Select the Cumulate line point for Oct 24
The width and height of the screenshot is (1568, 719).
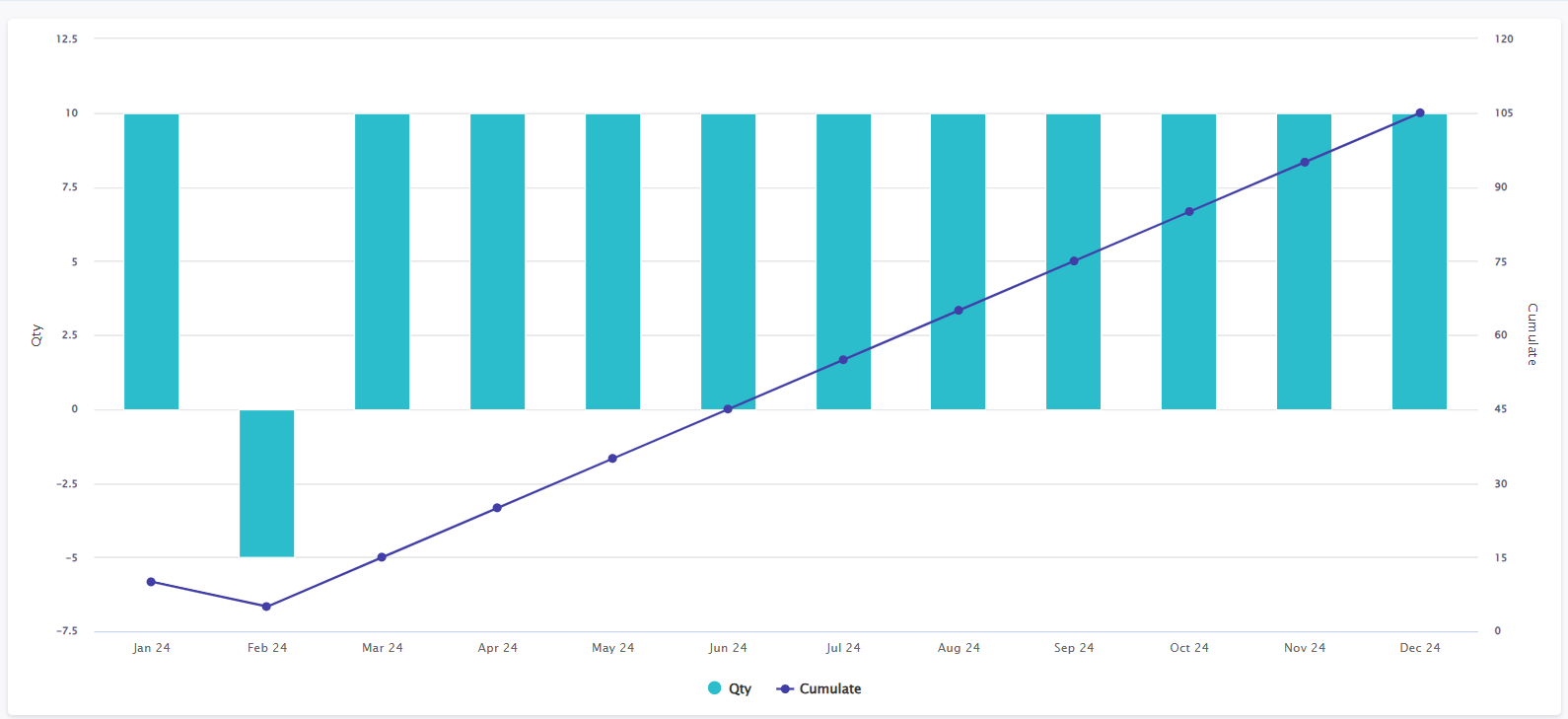[x=1189, y=212]
